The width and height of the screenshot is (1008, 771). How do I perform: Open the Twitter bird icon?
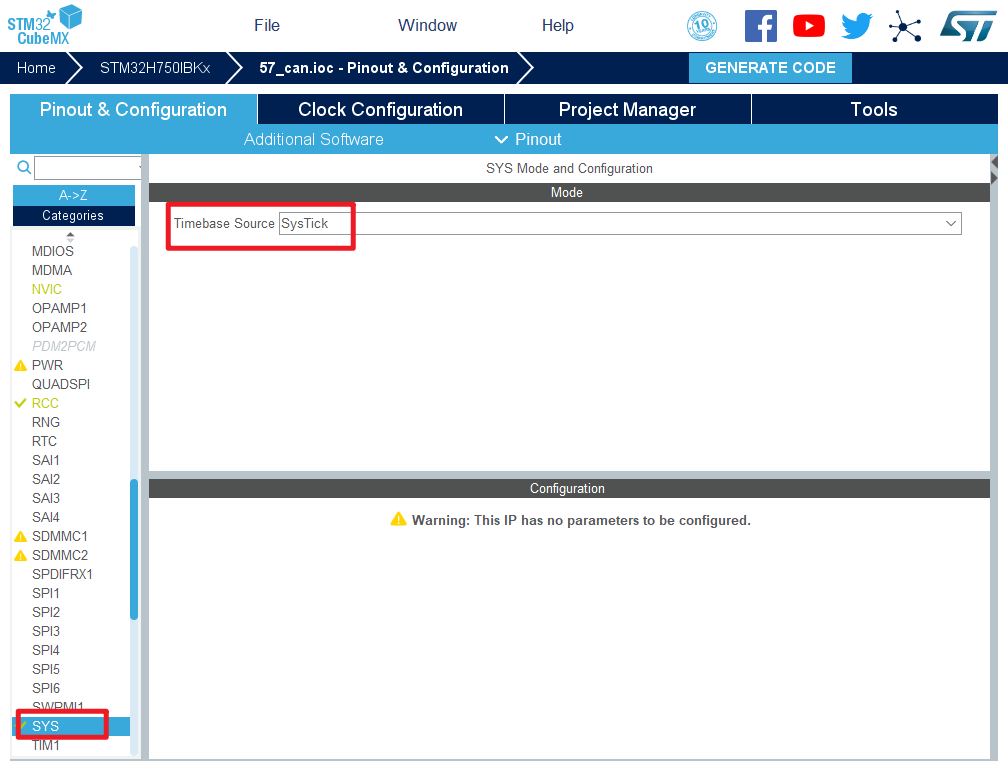click(x=857, y=26)
